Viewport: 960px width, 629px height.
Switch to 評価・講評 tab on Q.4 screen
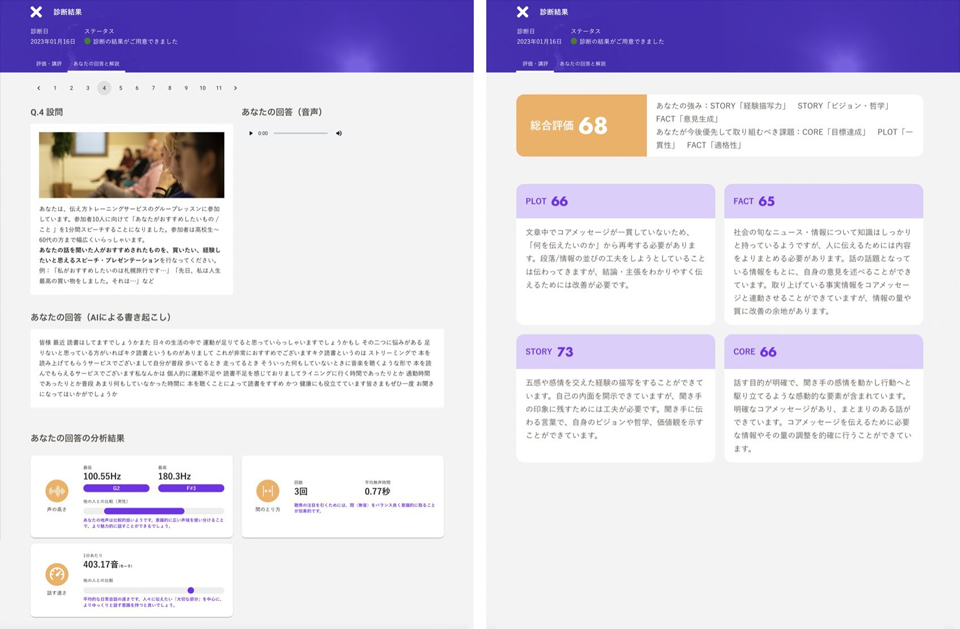[48, 64]
